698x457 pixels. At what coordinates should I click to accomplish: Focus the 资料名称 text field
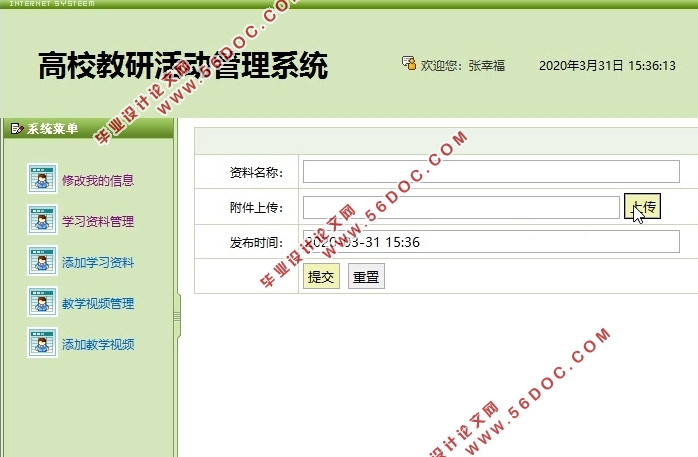pyautogui.click(x=490, y=172)
